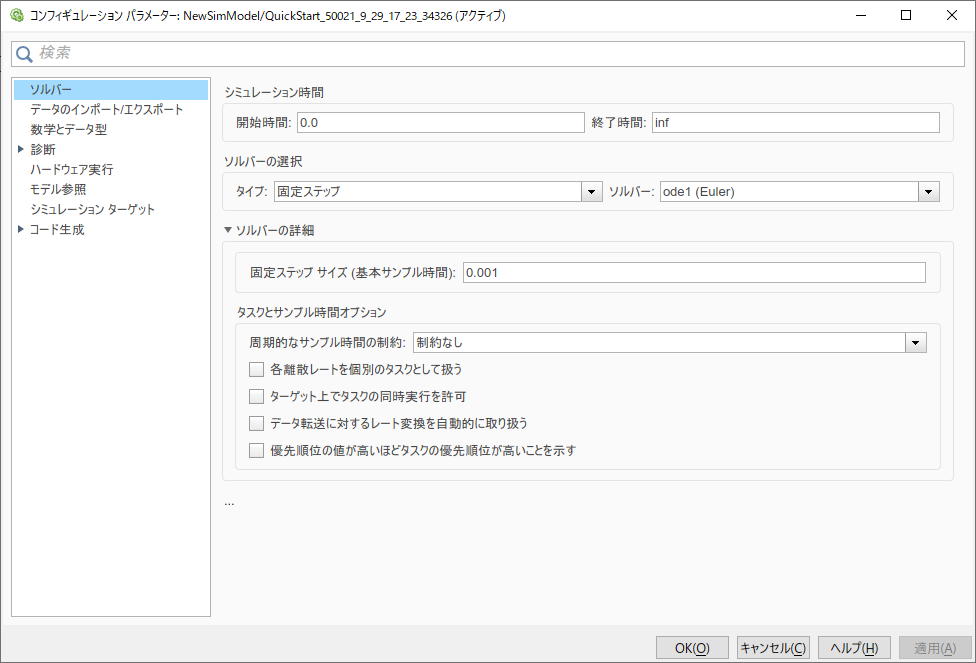Expand the 診断 tree node
Viewport: 976px width, 663px height.
click(x=19, y=149)
